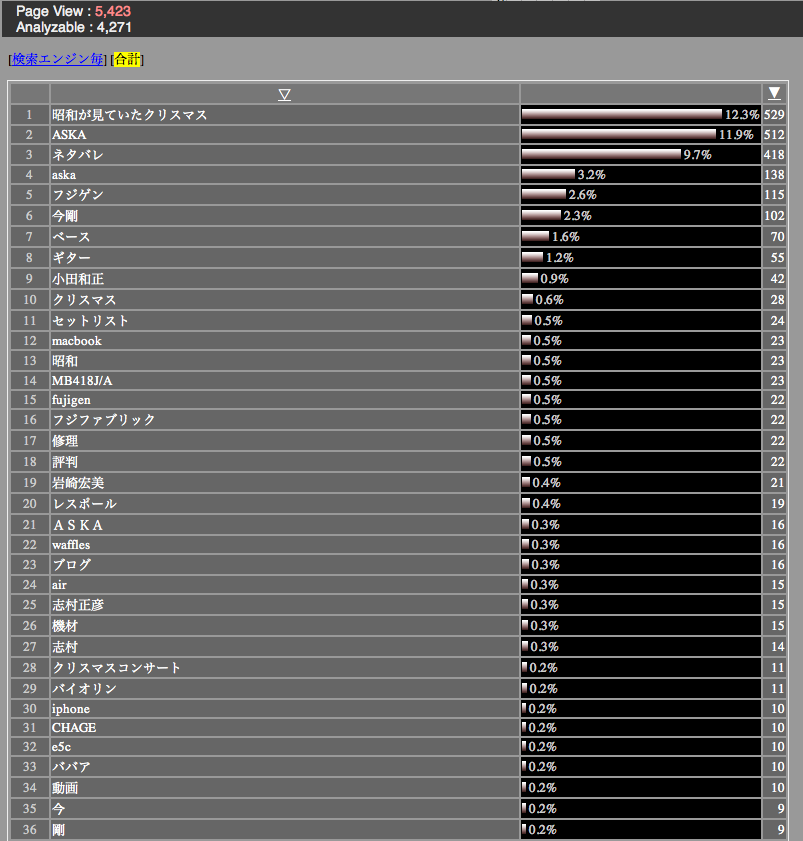Click keyword MB418J/A
This screenshot has height=841, width=803.
[82, 381]
